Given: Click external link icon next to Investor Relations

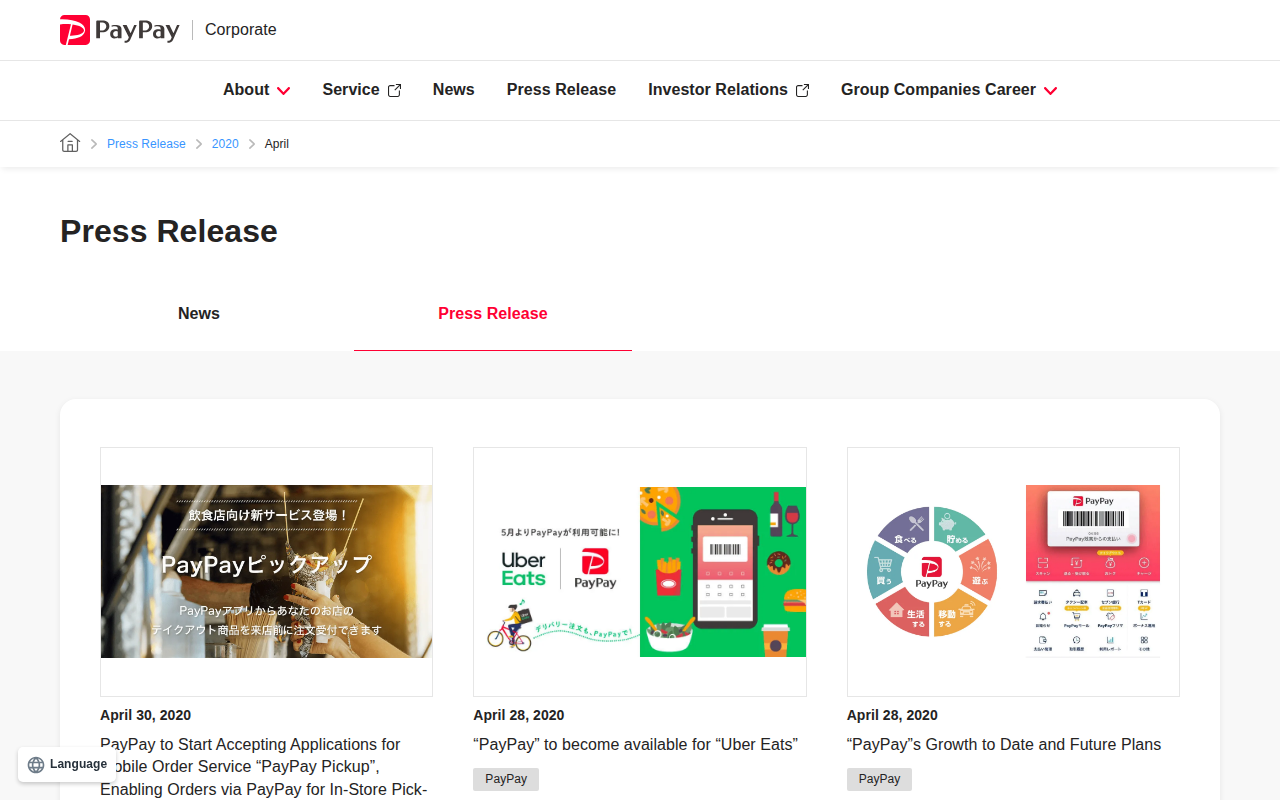Looking at the screenshot, I should pyautogui.click(x=802, y=90).
